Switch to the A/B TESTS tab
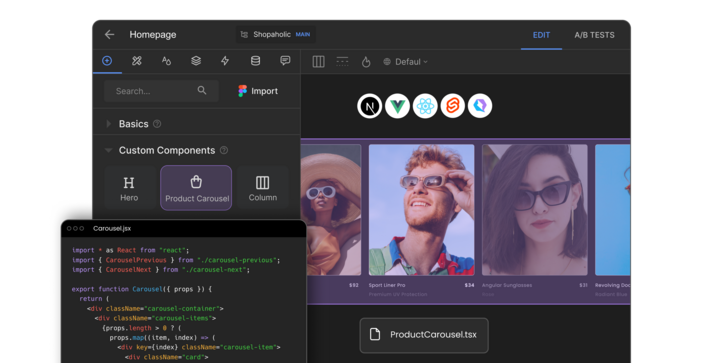The width and height of the screenshot is (705, 363). click(x=594, y=35)
